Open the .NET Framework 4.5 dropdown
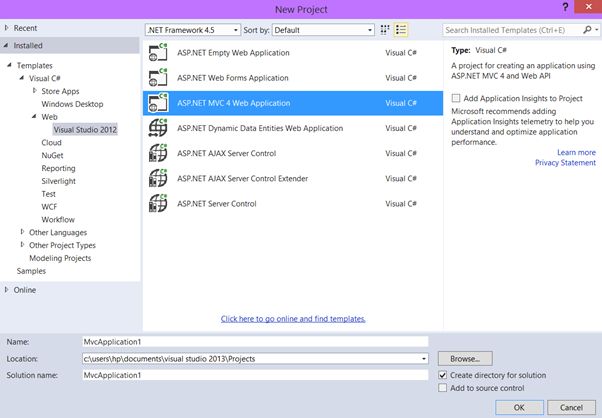The image size is (602, 418). [193, 30]
